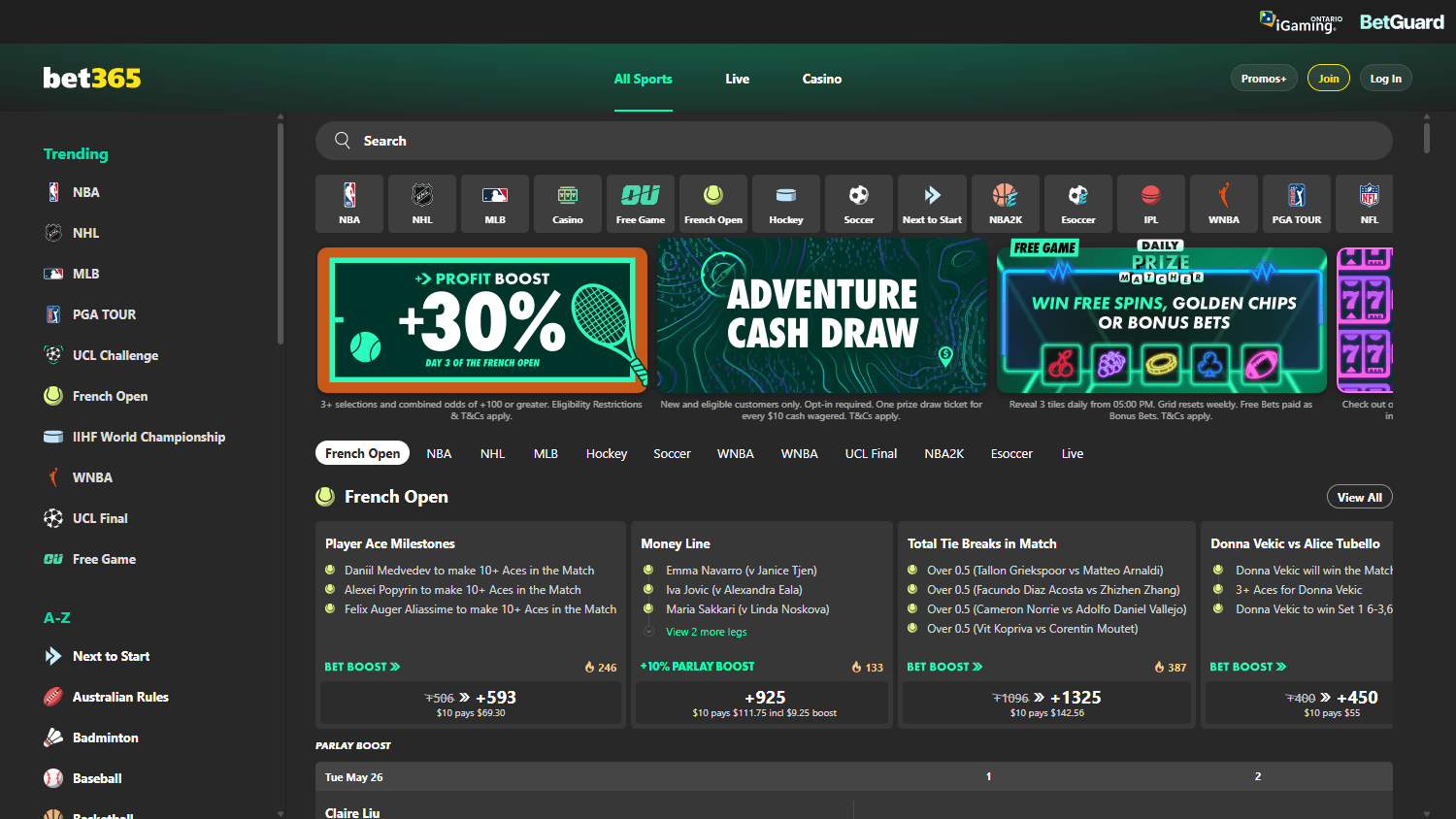Add Donna Vekic +450 bet boost
This screenshot has height=819, width=1456.
1299,703
